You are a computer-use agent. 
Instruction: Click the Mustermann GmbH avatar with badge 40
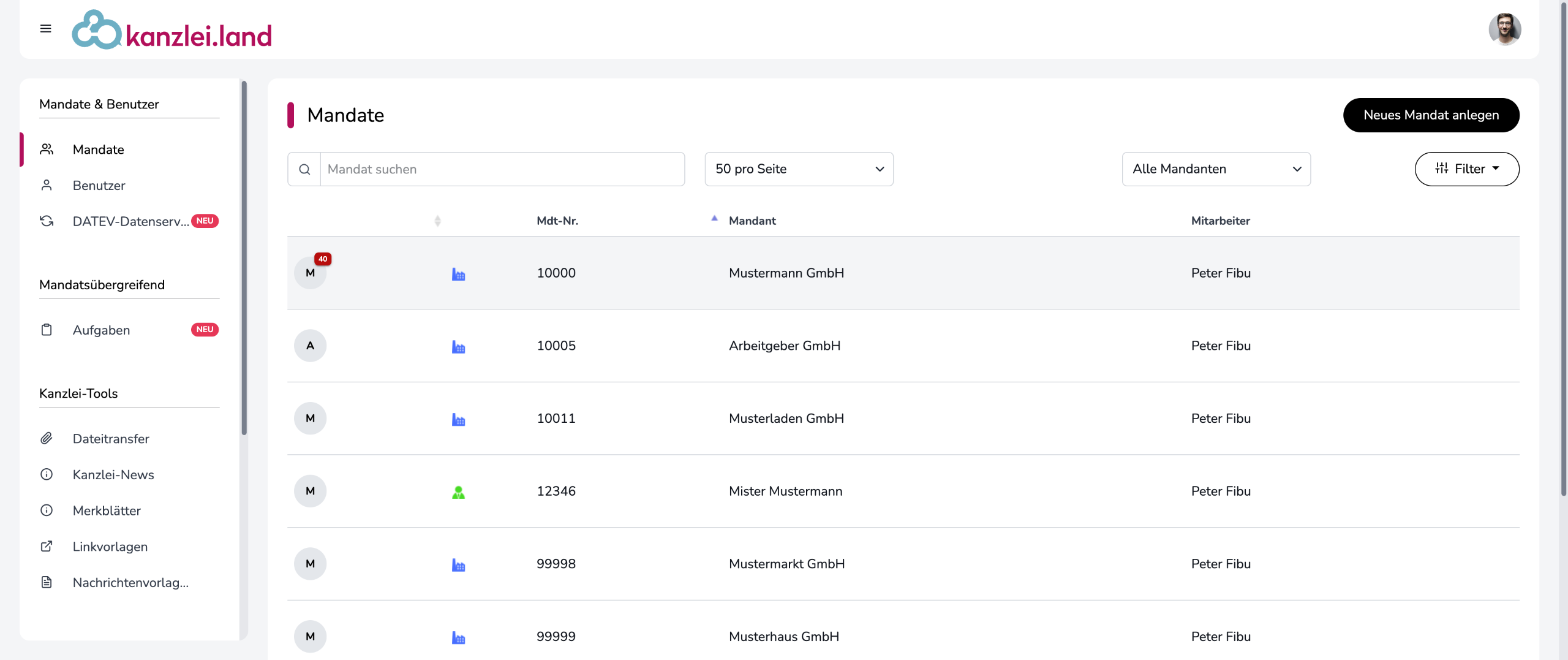pos(311,273)
